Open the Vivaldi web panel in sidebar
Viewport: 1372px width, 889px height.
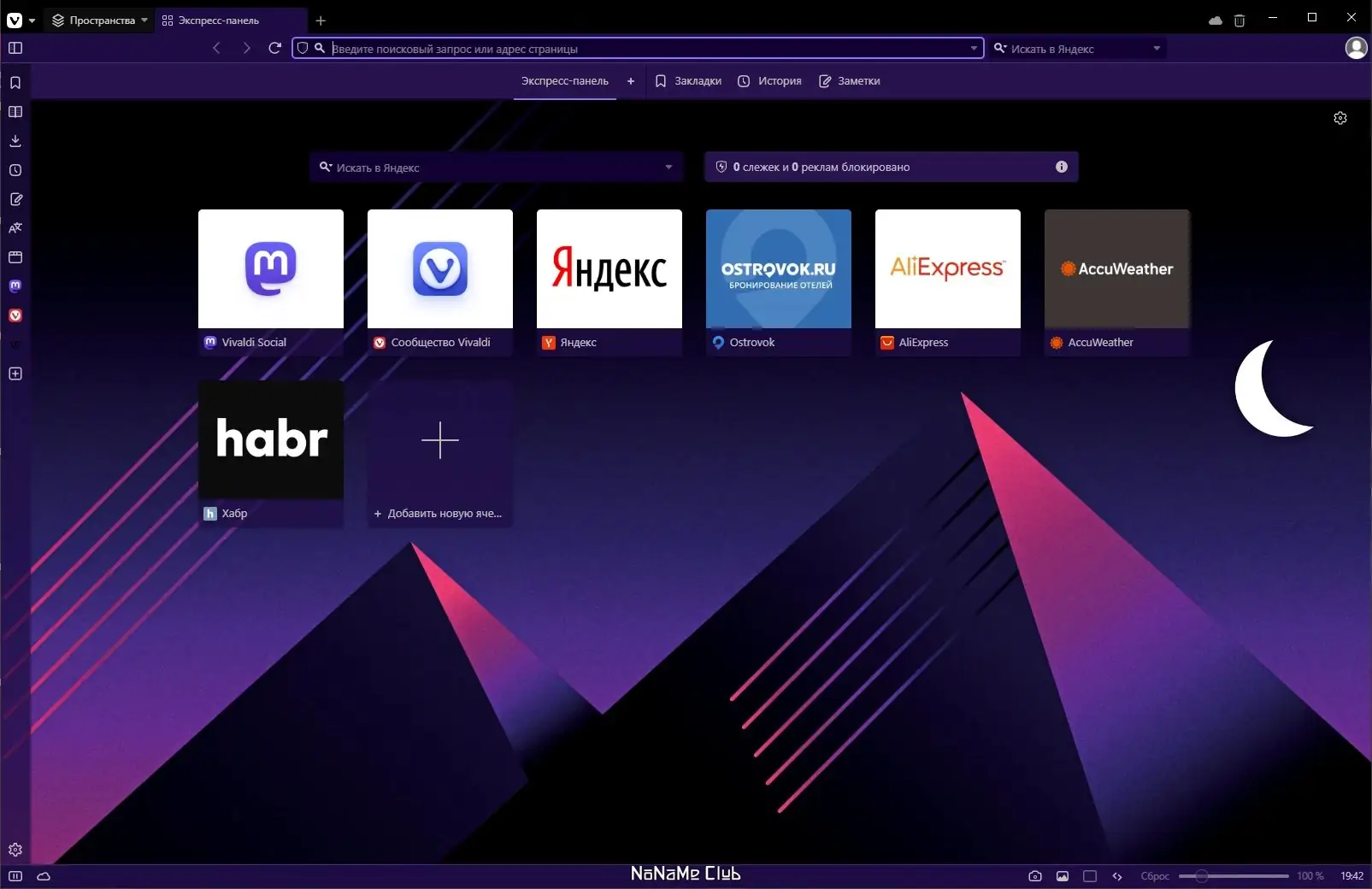[15, 315]
